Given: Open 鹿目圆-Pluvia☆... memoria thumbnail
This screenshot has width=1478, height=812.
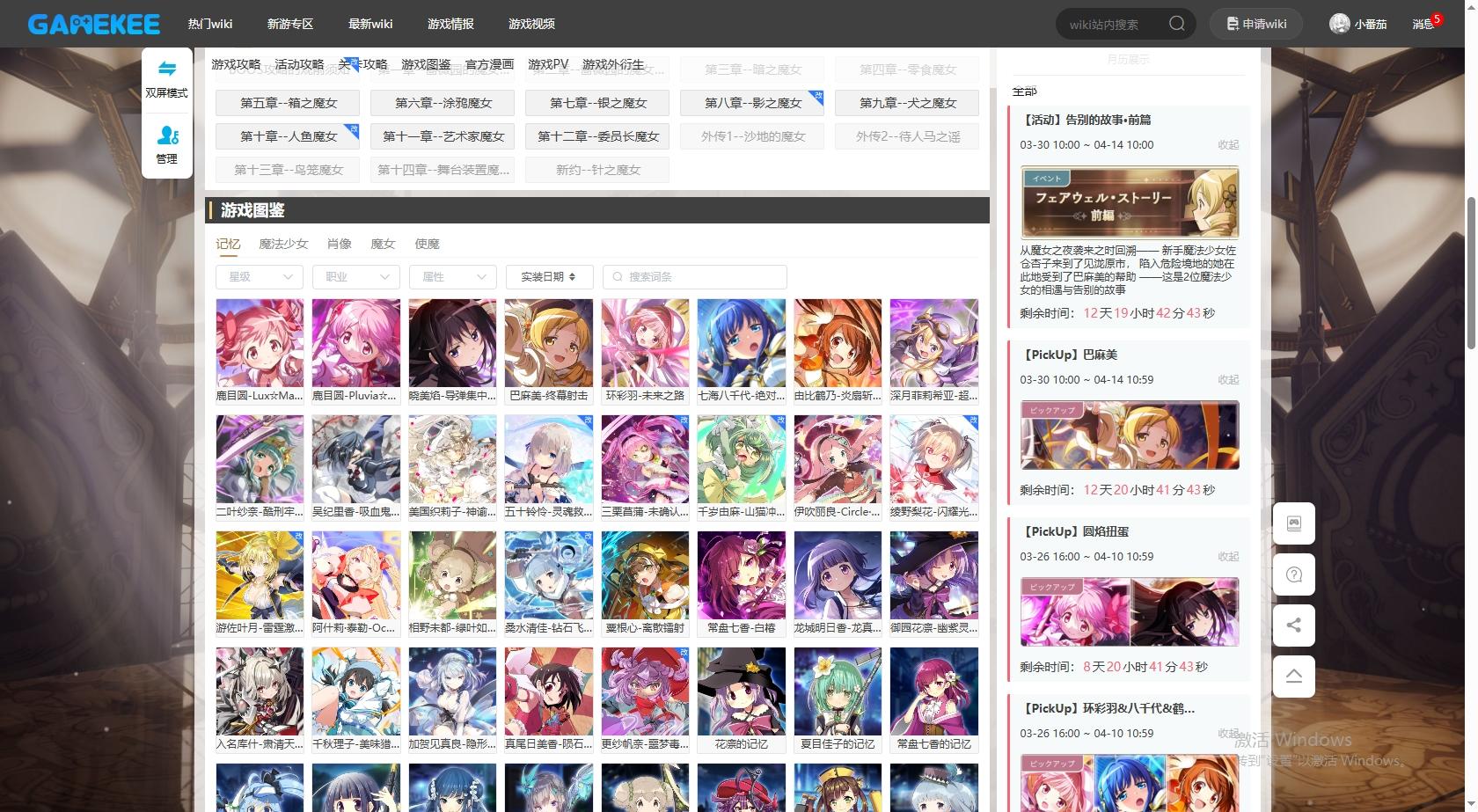Looking at the screenshot, I should pos(356,351).
